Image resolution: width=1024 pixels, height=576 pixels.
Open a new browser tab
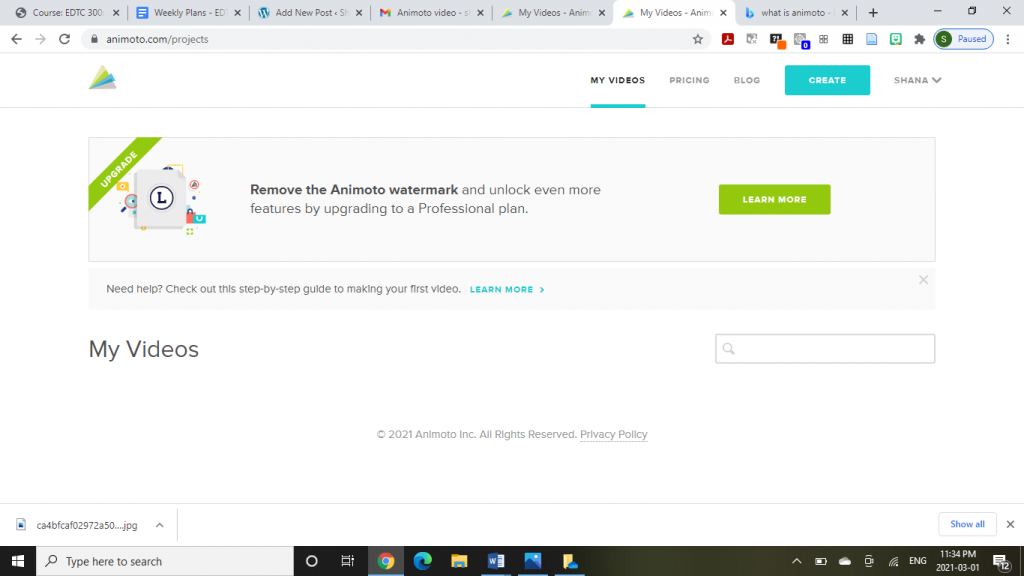point(873,12)
